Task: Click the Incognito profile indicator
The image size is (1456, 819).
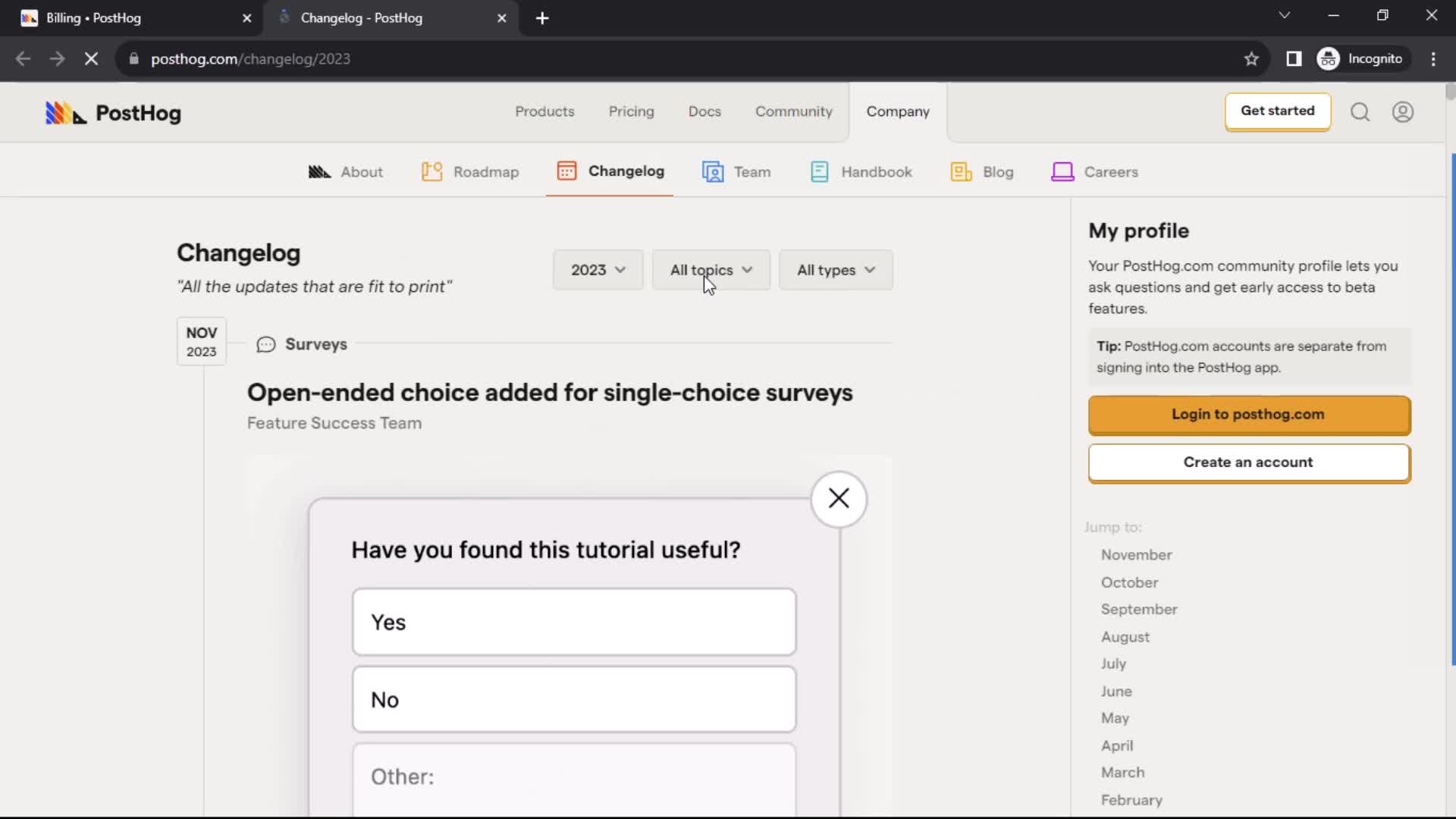Action: pos(1362,59)
